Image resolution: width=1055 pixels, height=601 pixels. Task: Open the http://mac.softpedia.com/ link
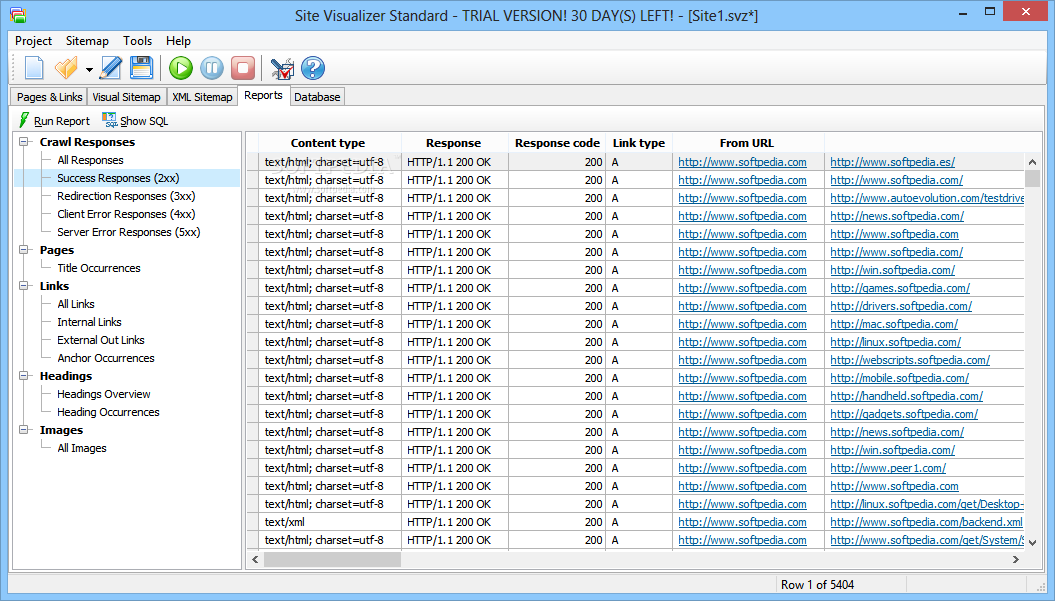click(x=894, y=324)
